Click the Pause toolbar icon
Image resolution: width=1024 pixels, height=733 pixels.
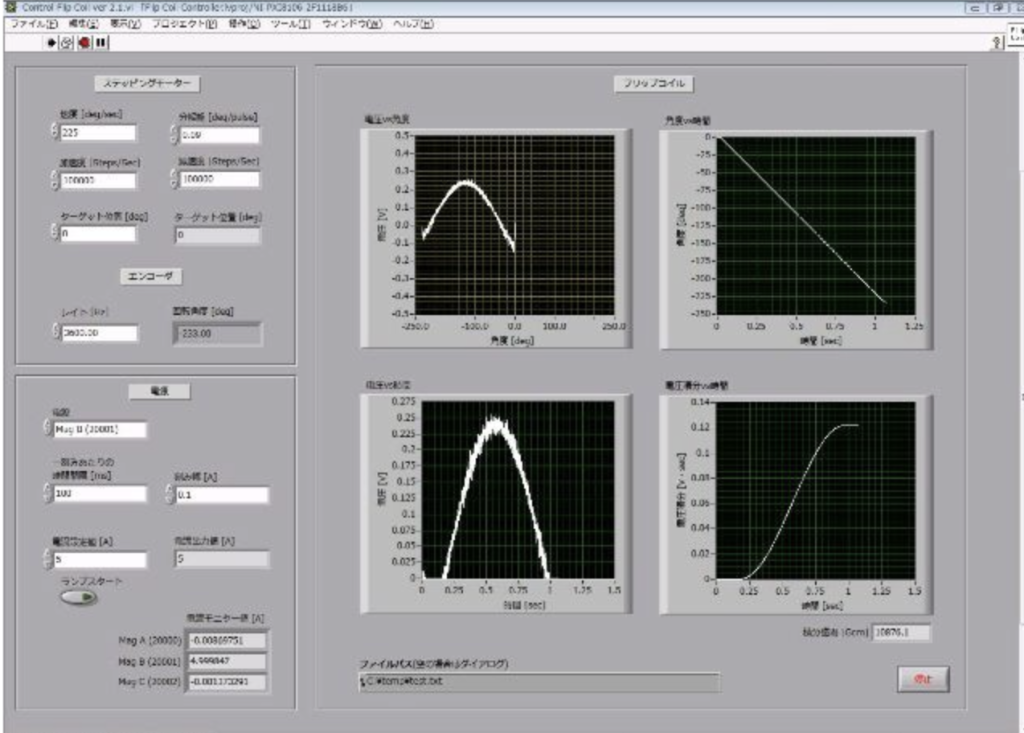click(x=101, y=42)
